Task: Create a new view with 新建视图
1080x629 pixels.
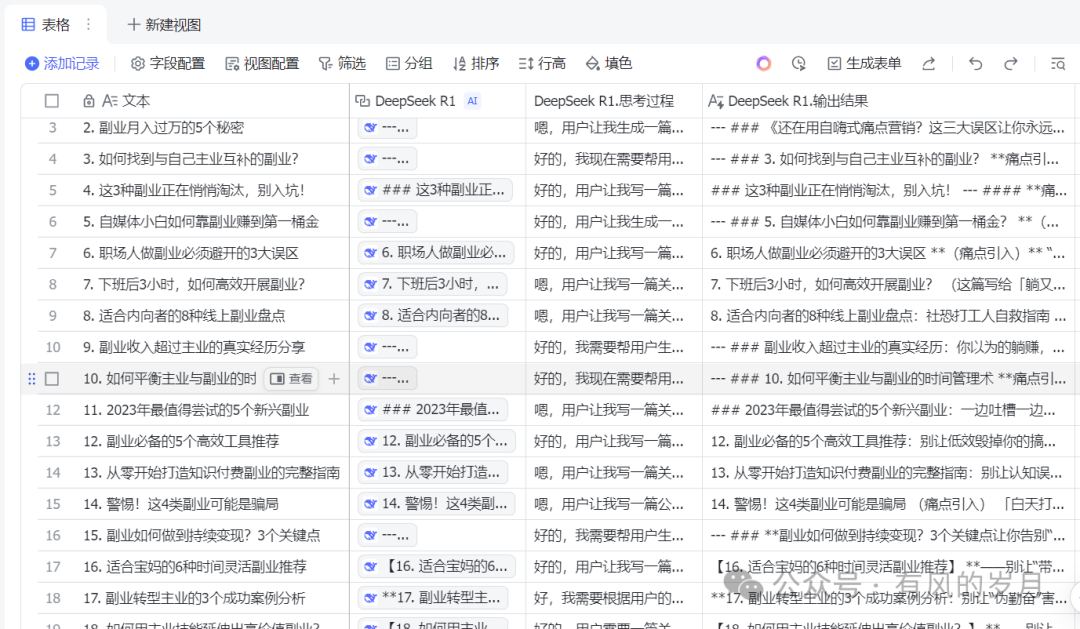Action: click(x=164, y=25)
